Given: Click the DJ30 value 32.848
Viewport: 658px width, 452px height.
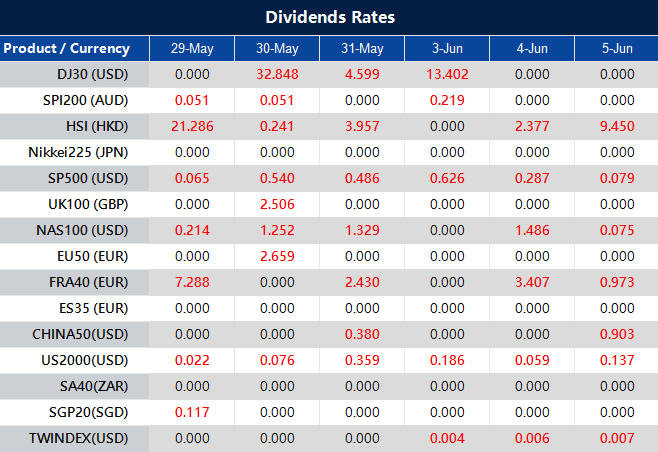Looking at the screenshot, I should 276,74.
